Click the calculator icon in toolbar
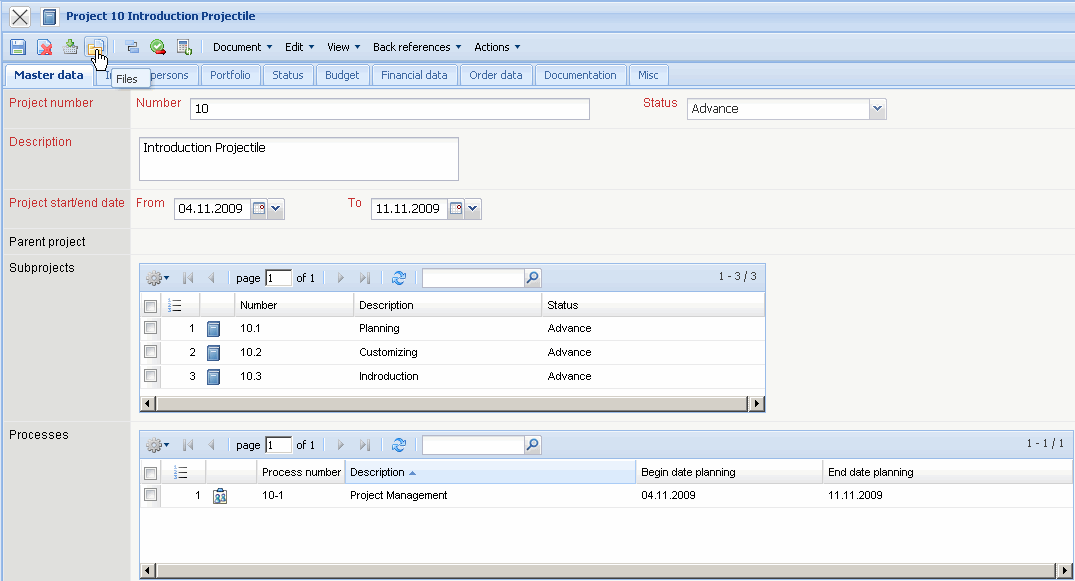Viewport: 1075px width, 581px height. tap(184, 47)
